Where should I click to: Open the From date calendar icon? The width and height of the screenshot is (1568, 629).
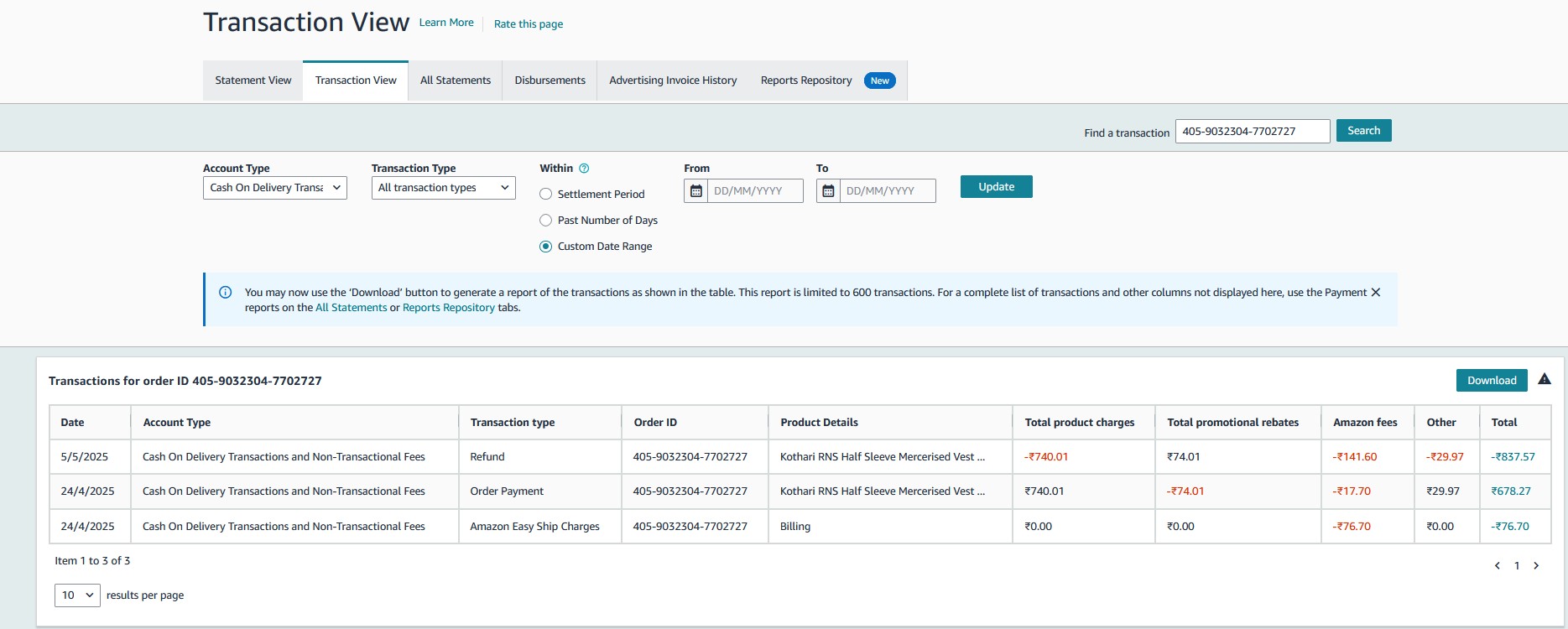[x=695, y=191]
